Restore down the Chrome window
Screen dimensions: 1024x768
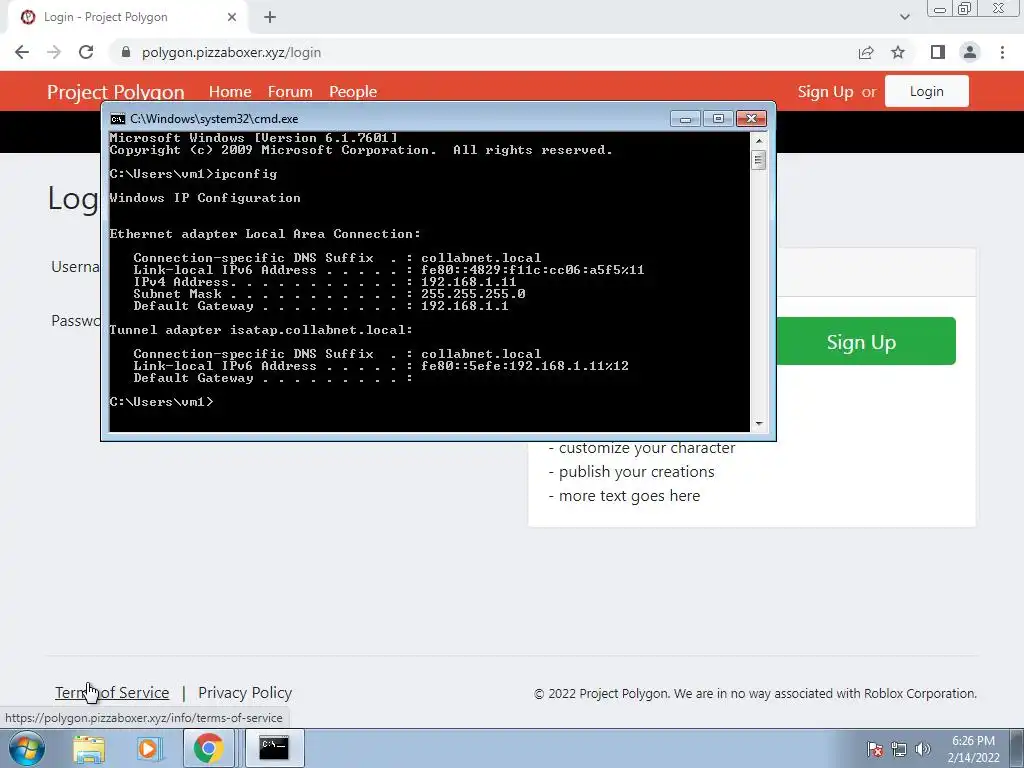pyautogui.click(x=965, y=8)
